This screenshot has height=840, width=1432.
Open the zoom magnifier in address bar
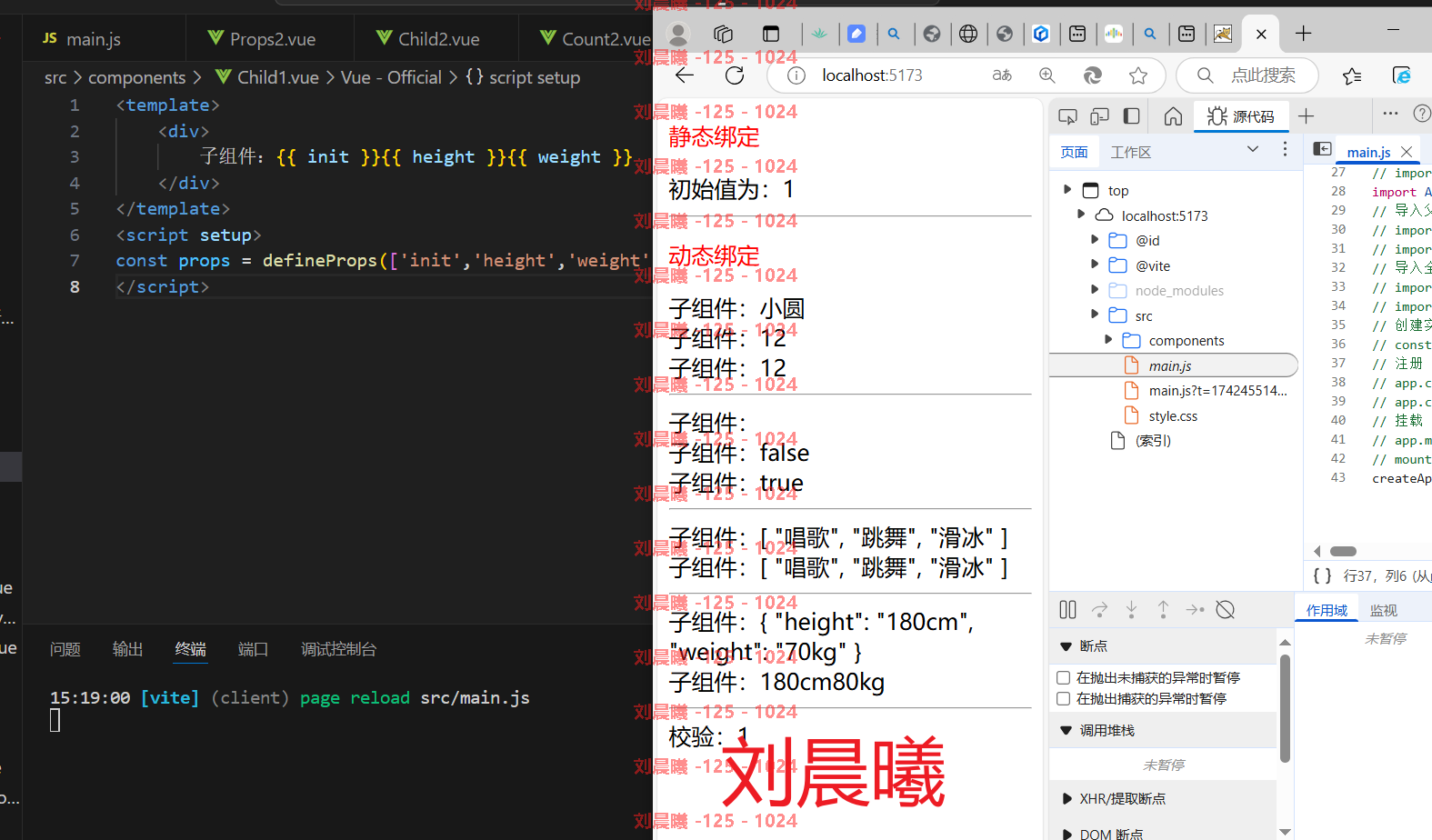[x=1047, y=75]
